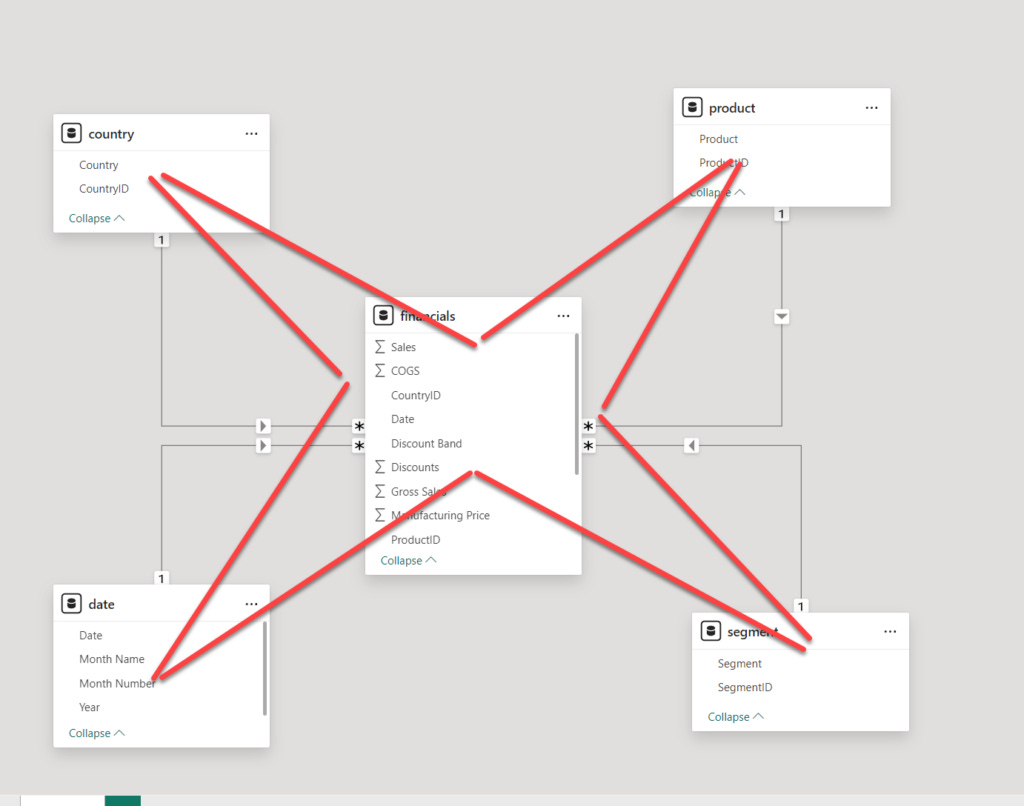Collapse the product table card
Screen dimensions: 1024x806
coord(717,192)
